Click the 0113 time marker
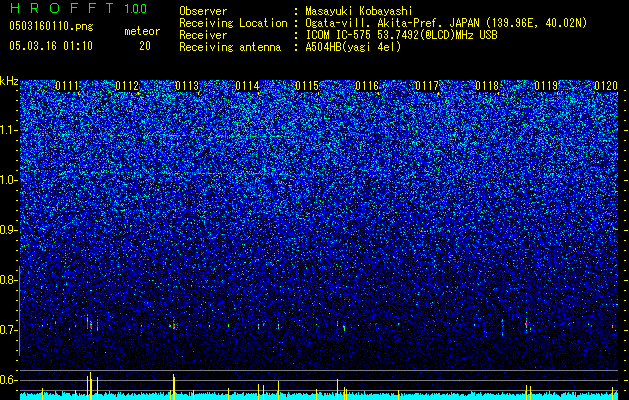 (x=187, y=86)
